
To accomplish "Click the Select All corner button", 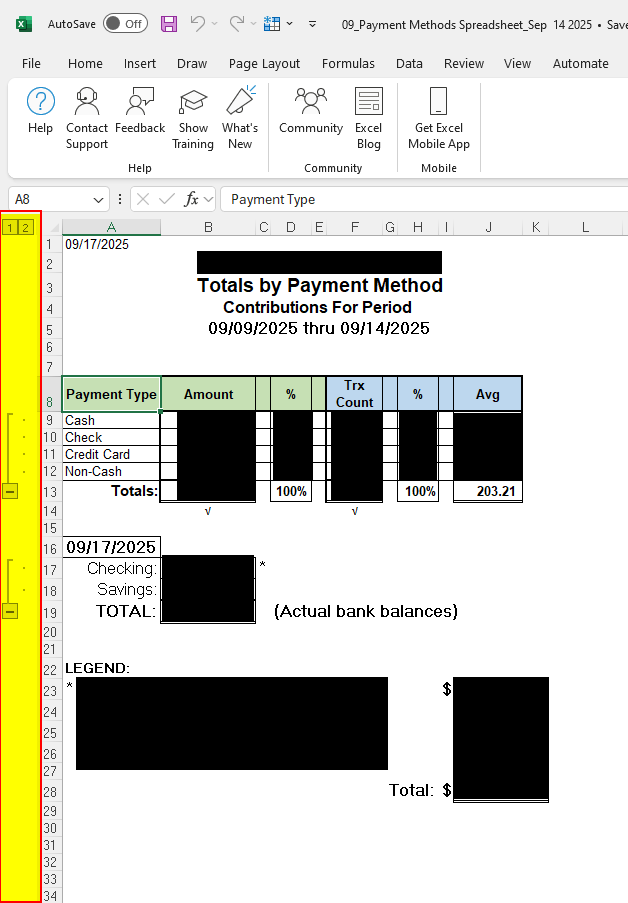I will point(52,227).
